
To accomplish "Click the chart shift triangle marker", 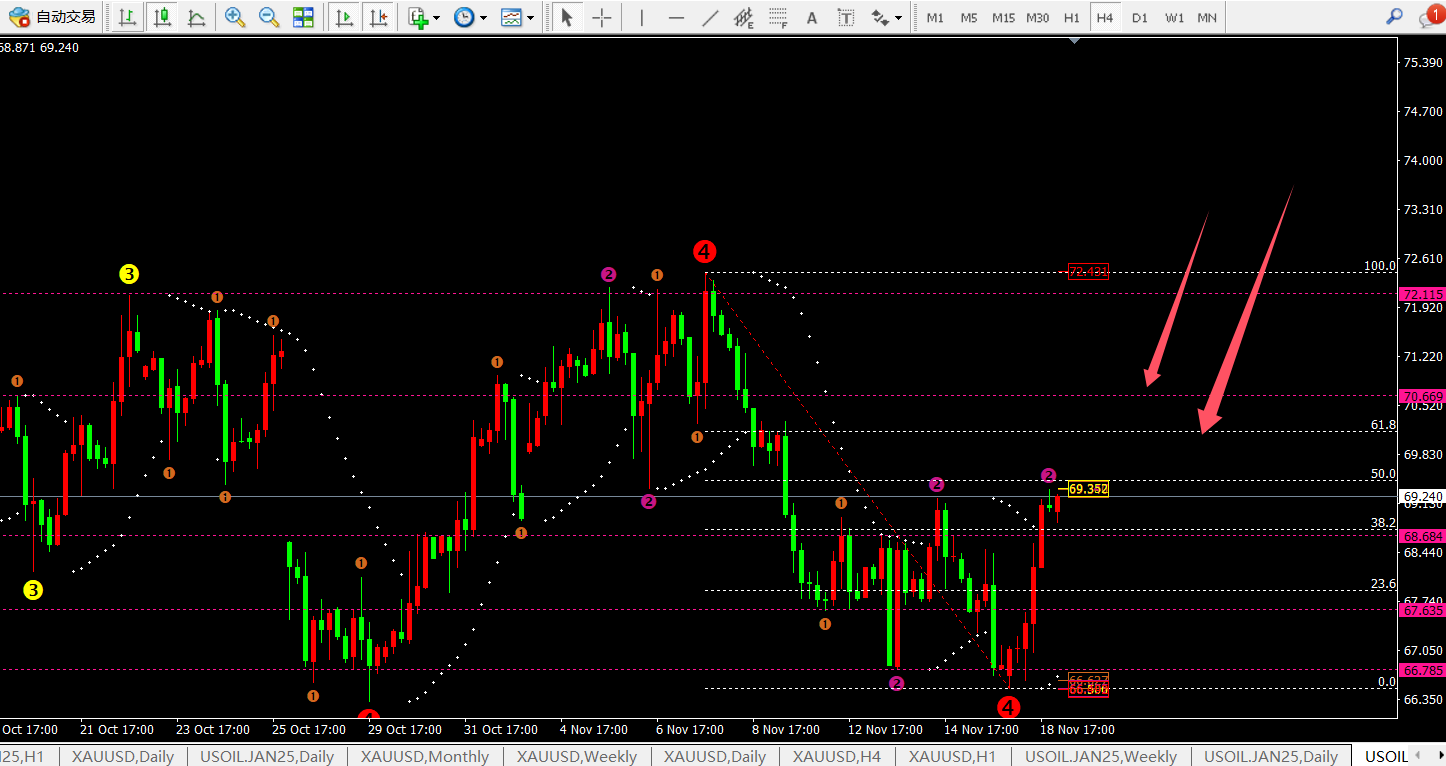I will 1074,41.
